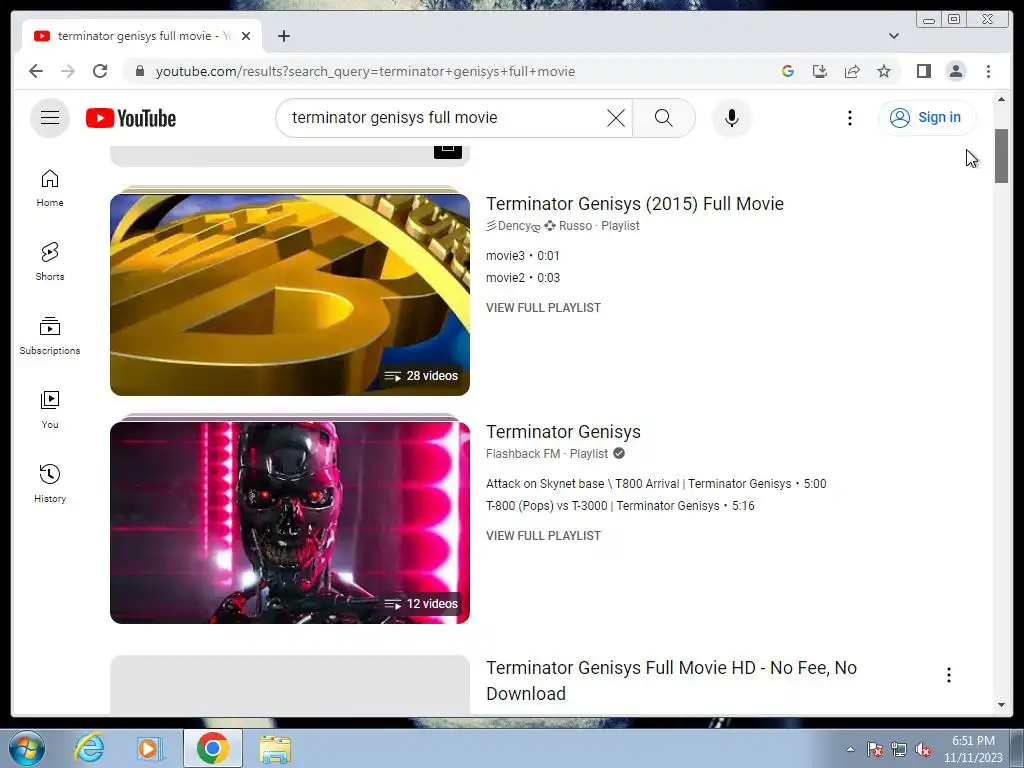Launch Internet Explorer from taskbar

[x=89, y=748]
